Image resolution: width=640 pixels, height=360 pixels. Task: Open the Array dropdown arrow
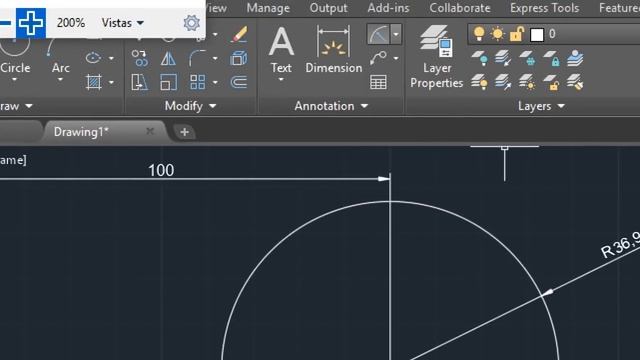tap(215, 82)
